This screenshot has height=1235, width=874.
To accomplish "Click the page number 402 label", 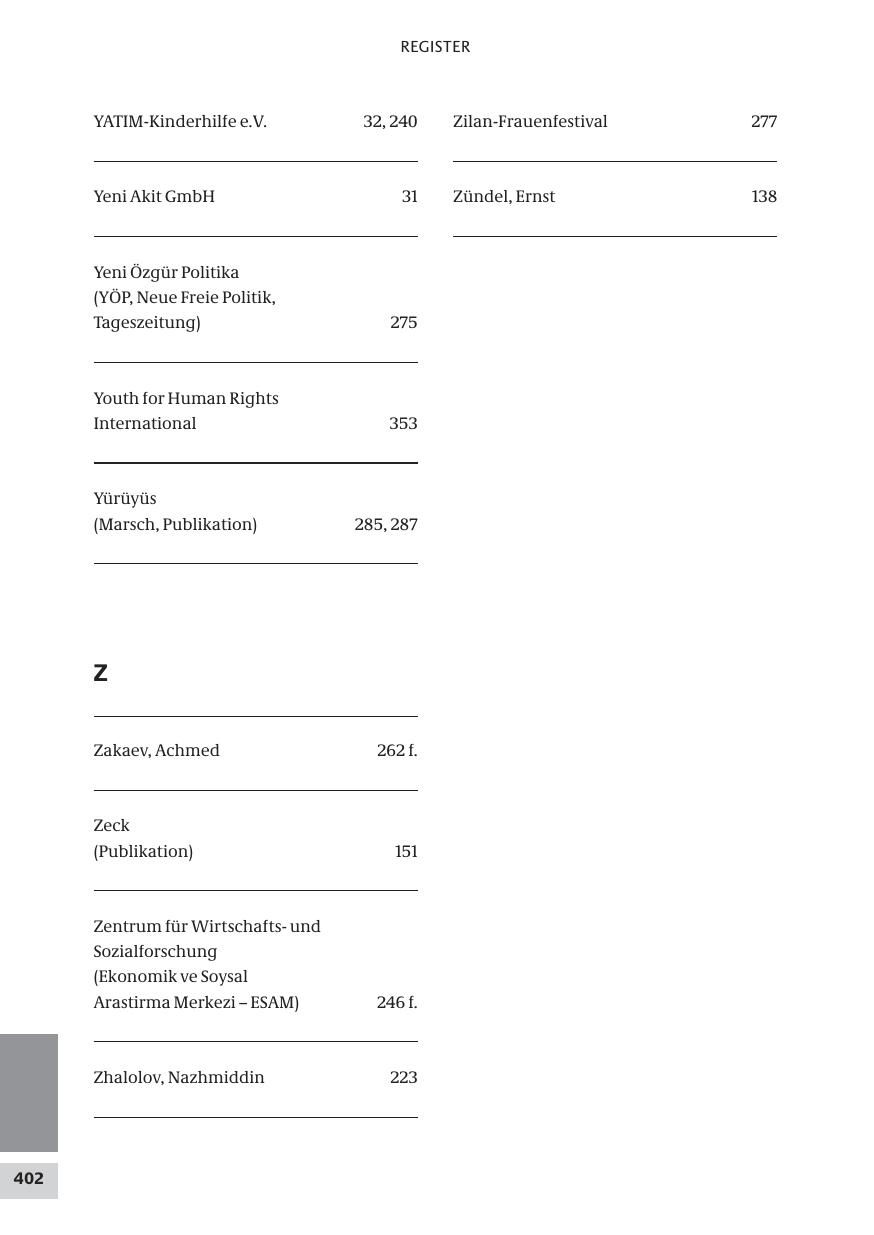I will tap(28, 1179).
